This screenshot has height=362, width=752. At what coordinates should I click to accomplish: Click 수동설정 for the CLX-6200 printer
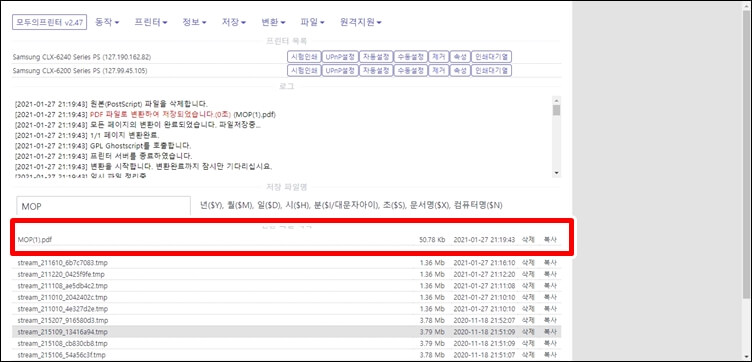tap(411, 70)
